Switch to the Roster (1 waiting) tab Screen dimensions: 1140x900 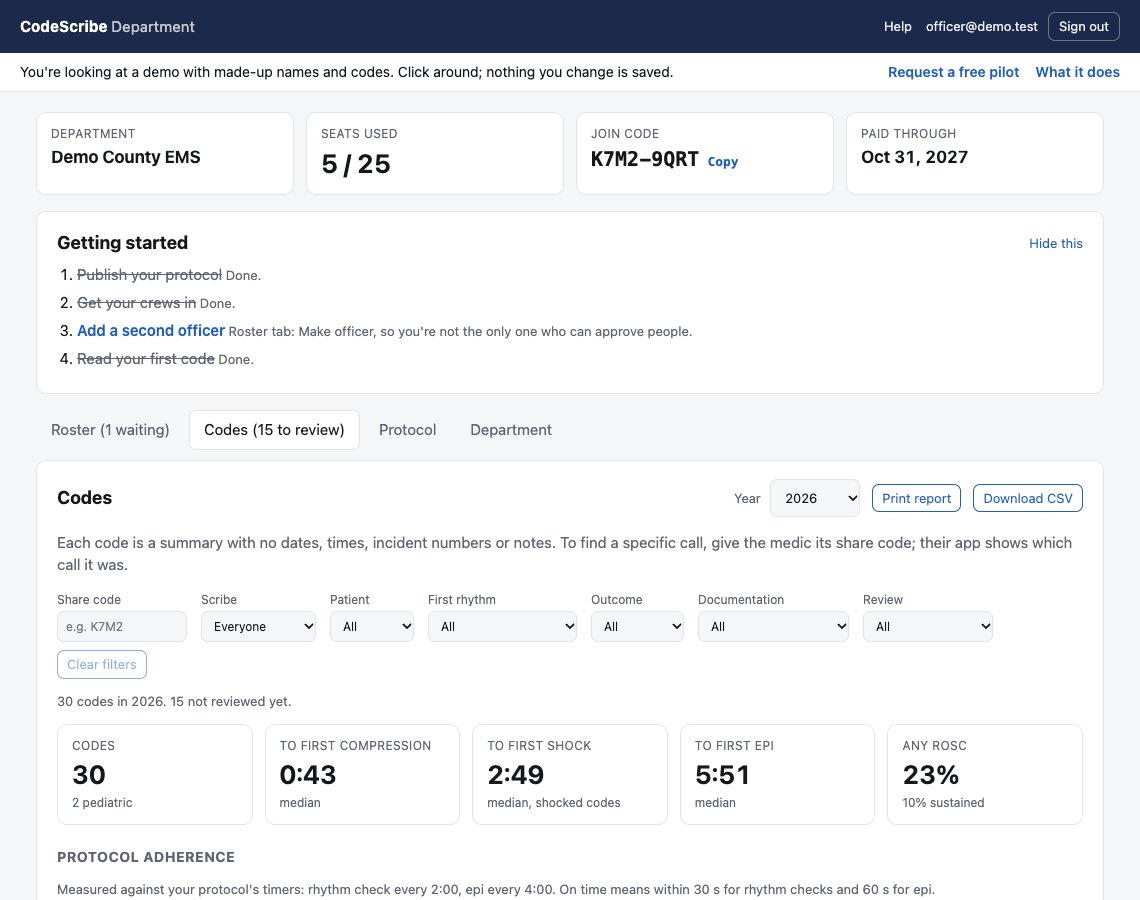[110, 430]
